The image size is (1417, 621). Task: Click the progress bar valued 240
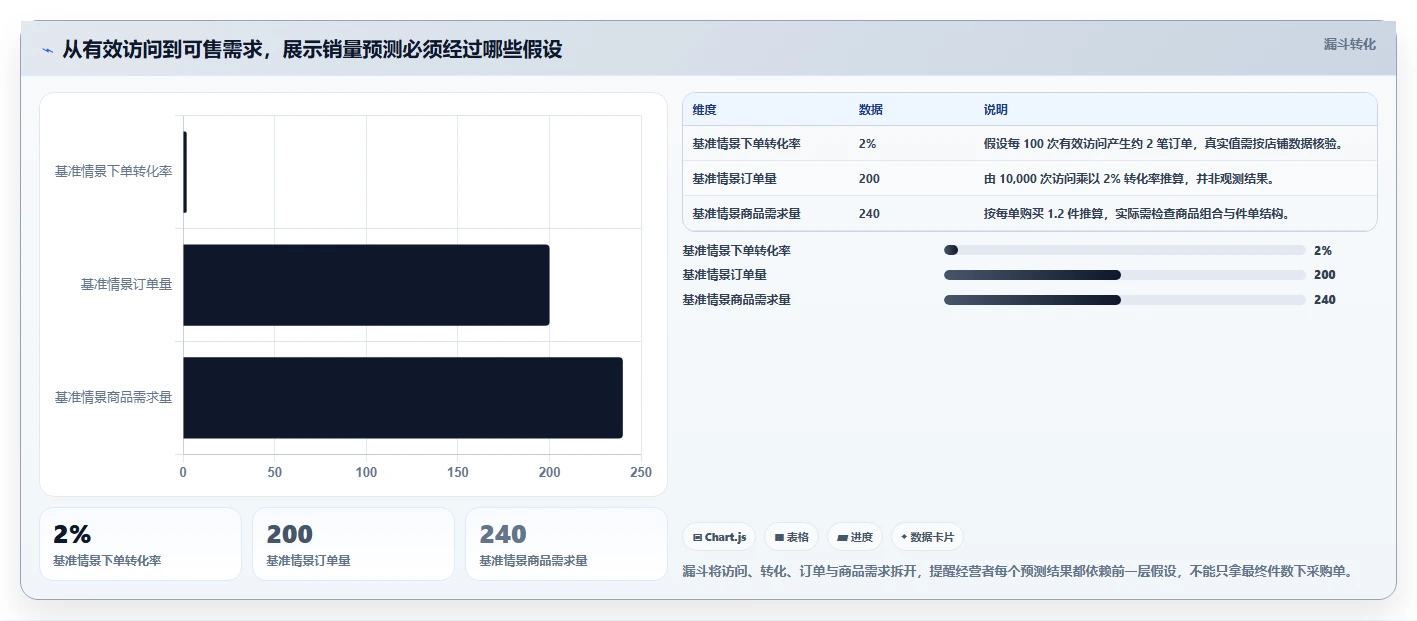click(1125, 299)
